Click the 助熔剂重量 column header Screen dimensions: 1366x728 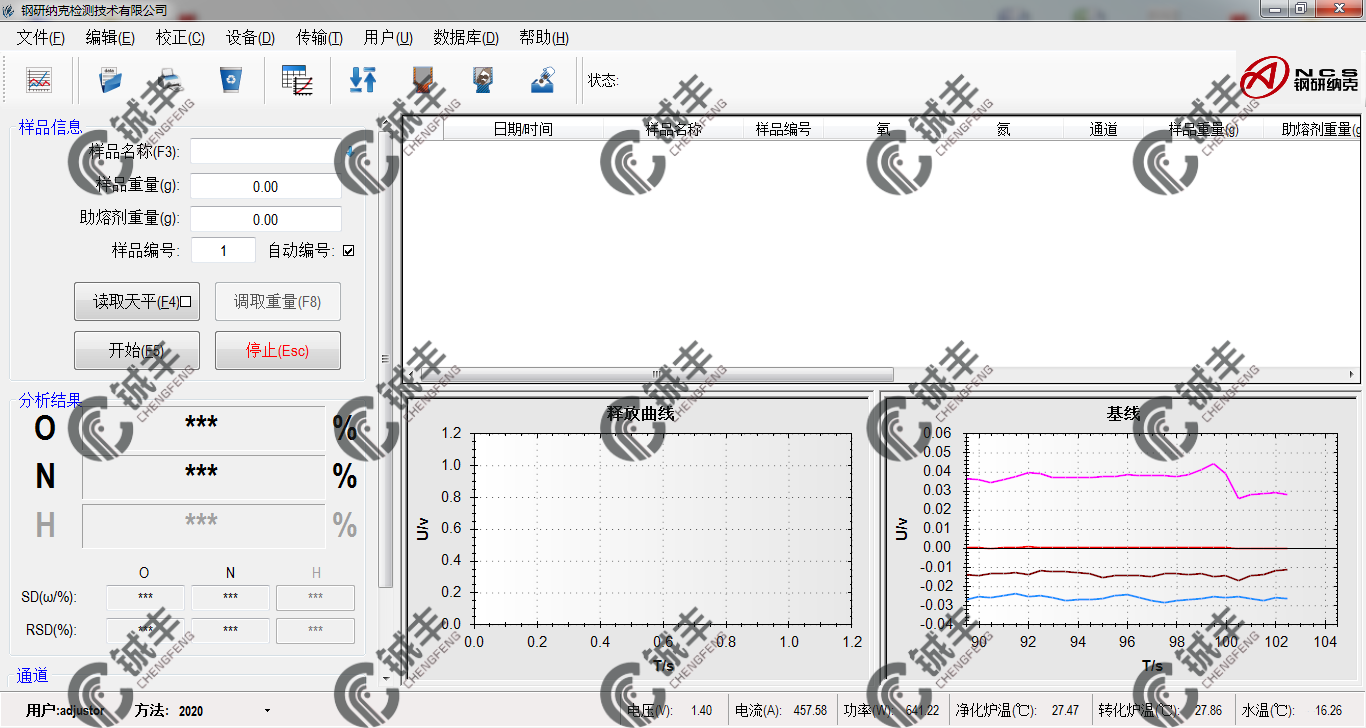[x=1312, y=129]
